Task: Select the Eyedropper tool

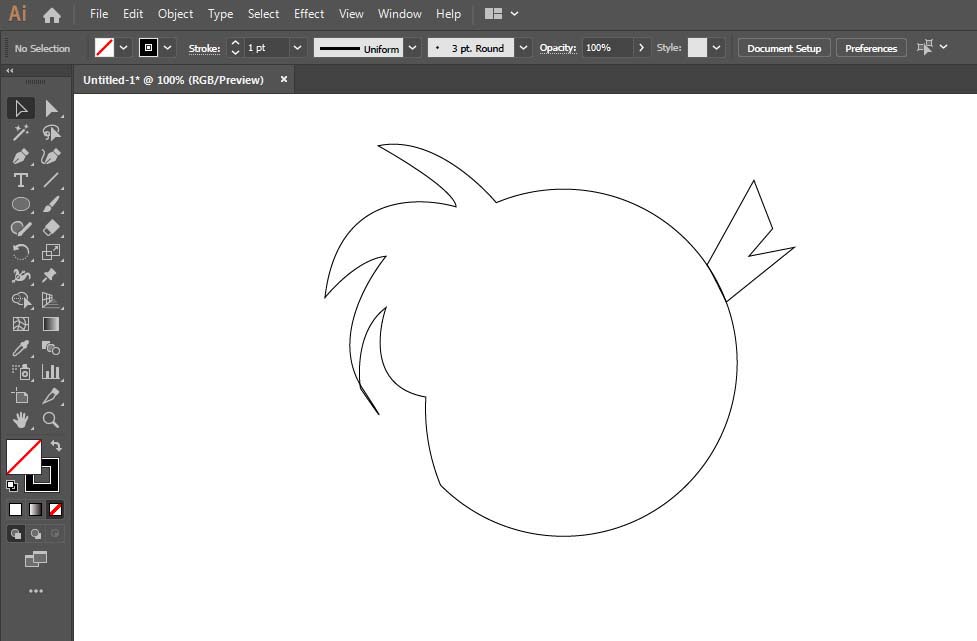Action: [21, 348]
